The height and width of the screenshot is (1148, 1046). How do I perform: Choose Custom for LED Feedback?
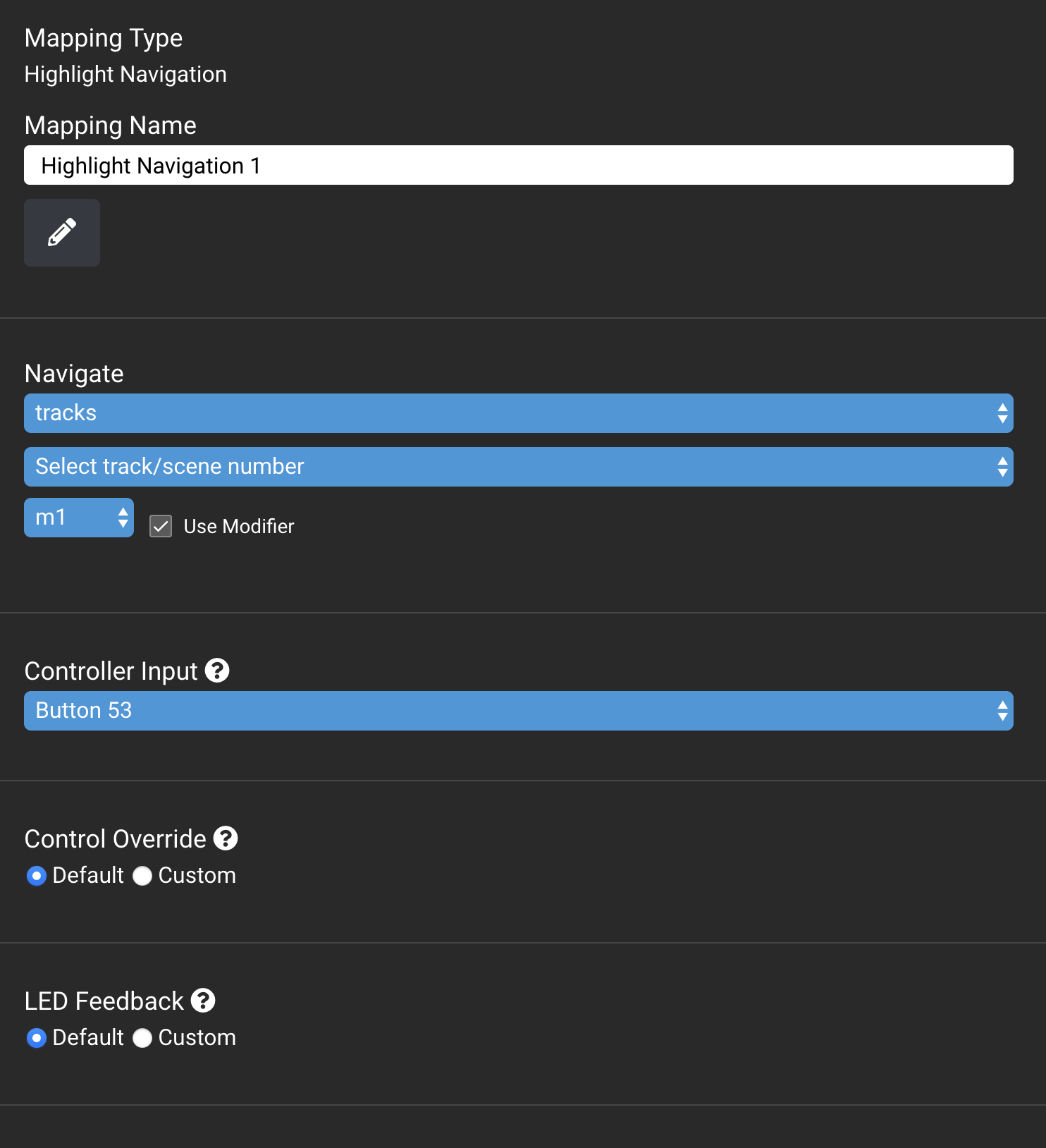[x=142, y=1038]
